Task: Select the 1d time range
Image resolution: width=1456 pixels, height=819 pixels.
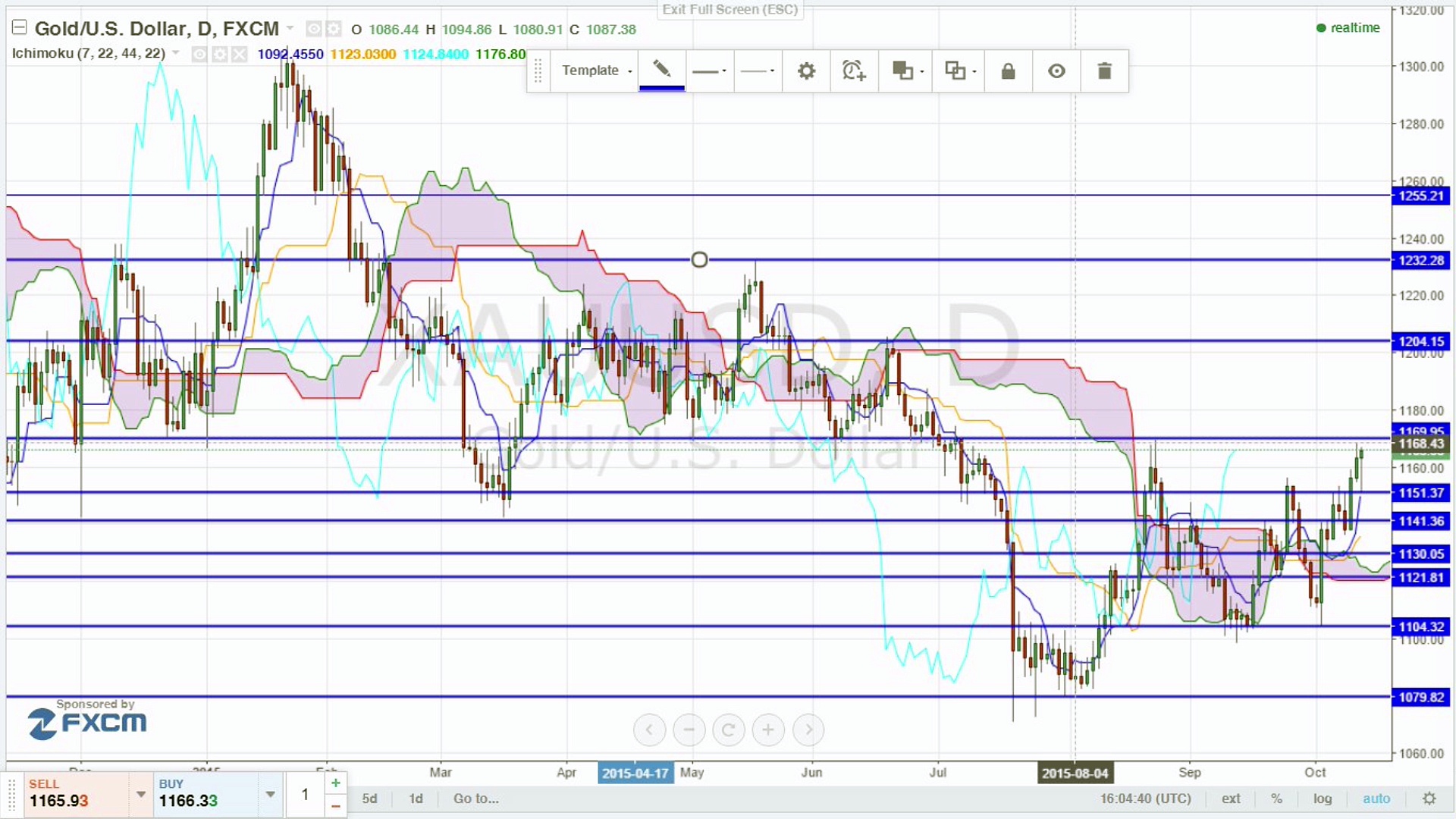Action: point(416,799)
